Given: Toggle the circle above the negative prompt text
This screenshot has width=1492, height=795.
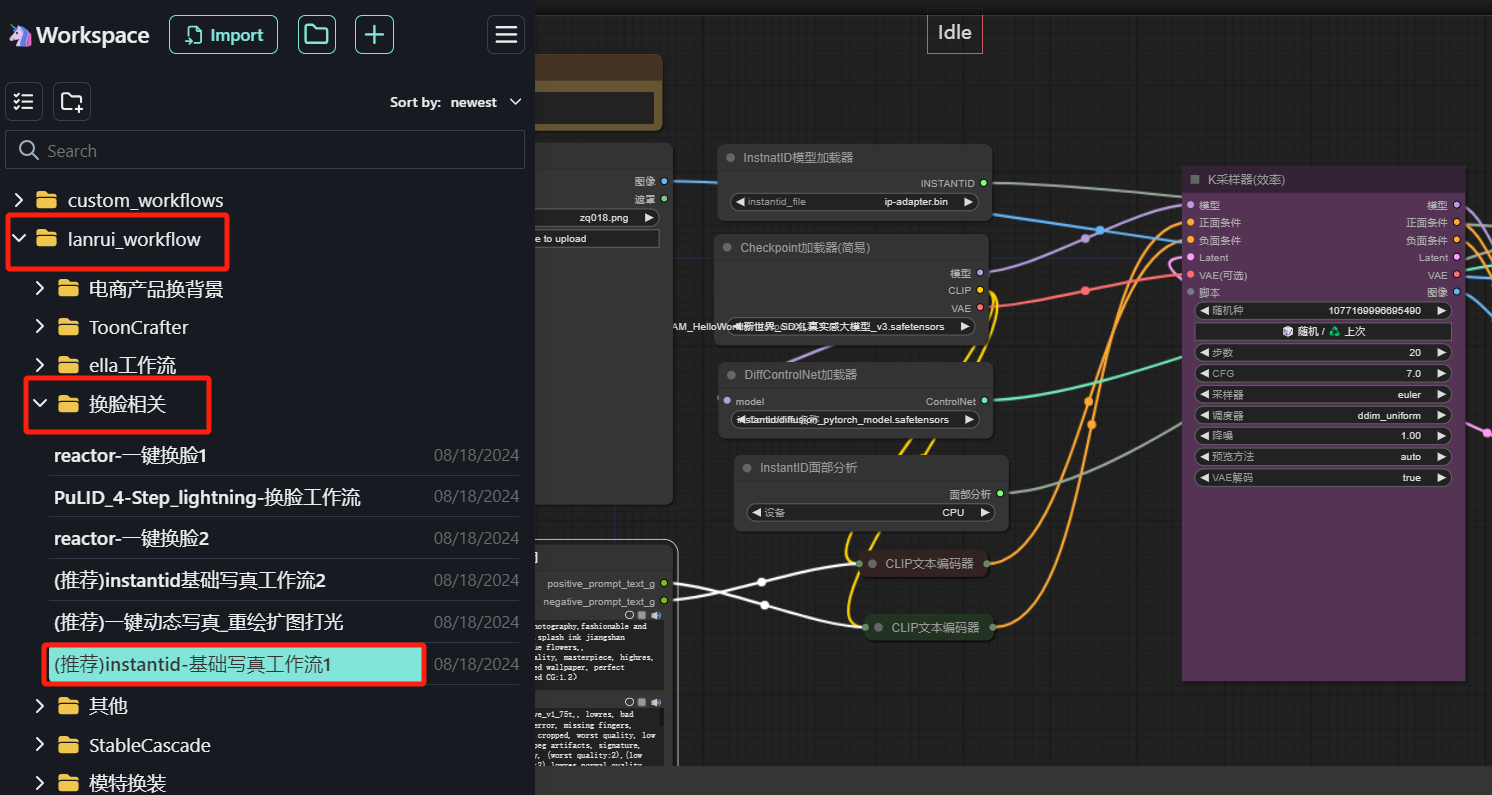Looking at the screenshot, I should [629, 702].
